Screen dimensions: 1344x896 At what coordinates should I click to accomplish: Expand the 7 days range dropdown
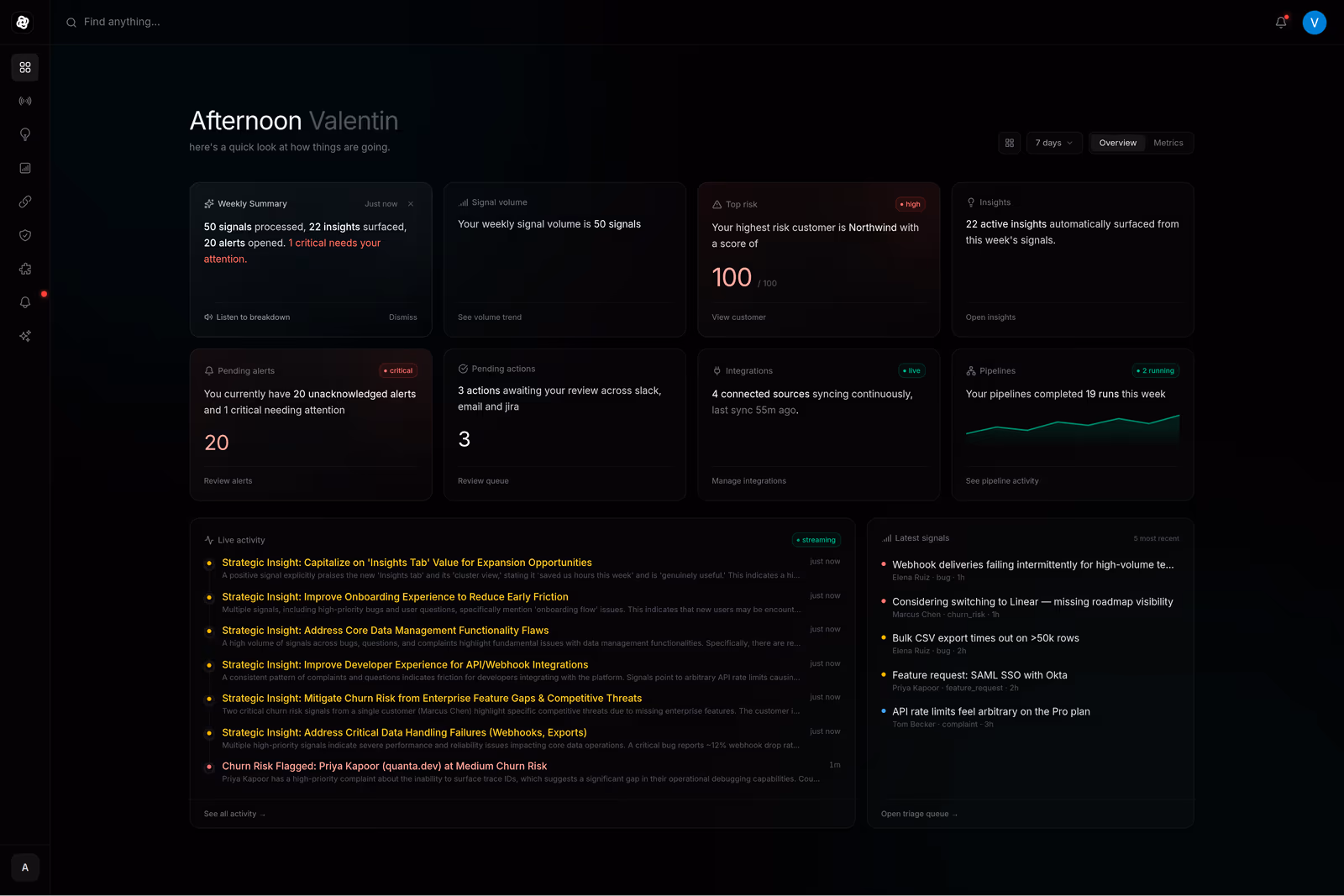(x=1053, y=143)
